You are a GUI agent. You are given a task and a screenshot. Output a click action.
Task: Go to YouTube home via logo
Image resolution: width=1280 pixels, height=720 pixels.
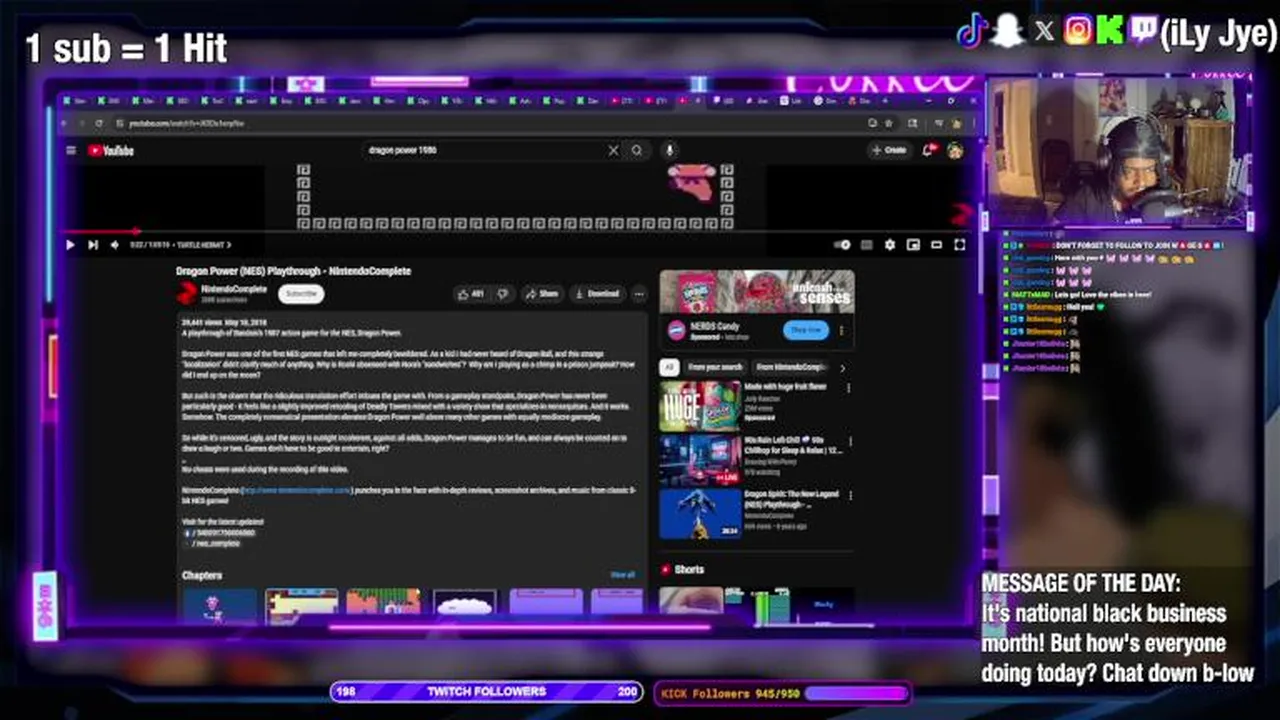click(x=111, y=151)
